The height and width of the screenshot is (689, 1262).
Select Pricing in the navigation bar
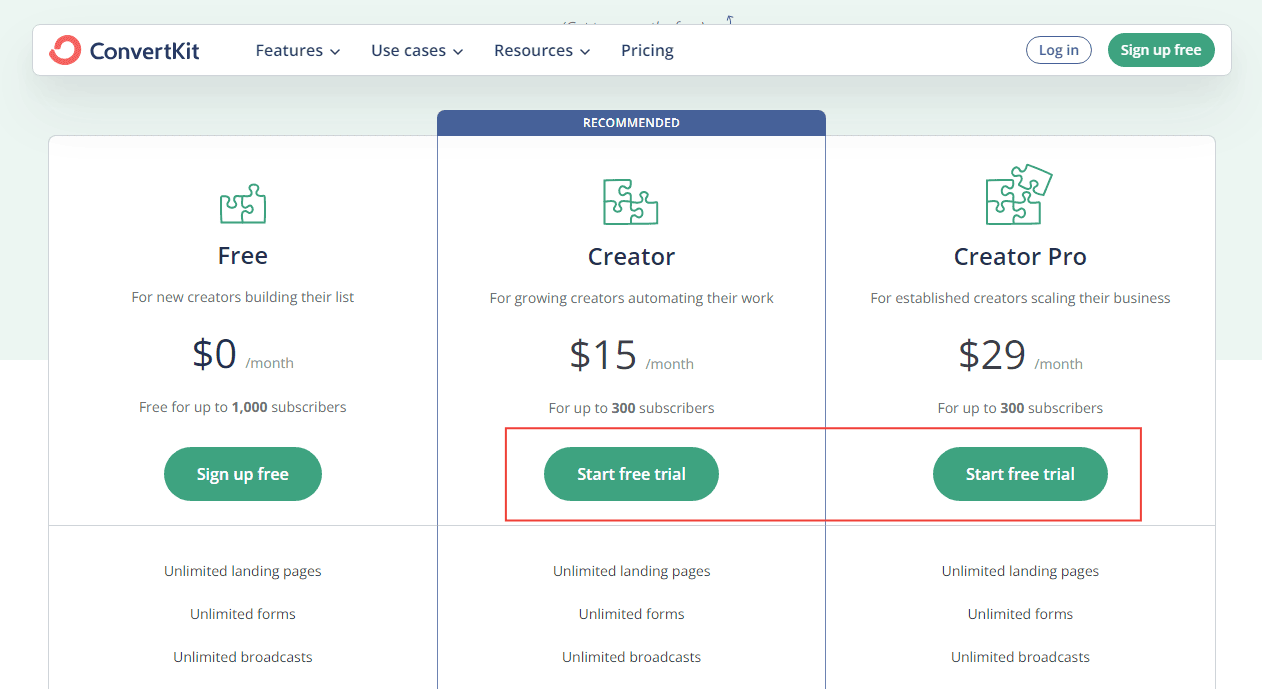(646, 50)
